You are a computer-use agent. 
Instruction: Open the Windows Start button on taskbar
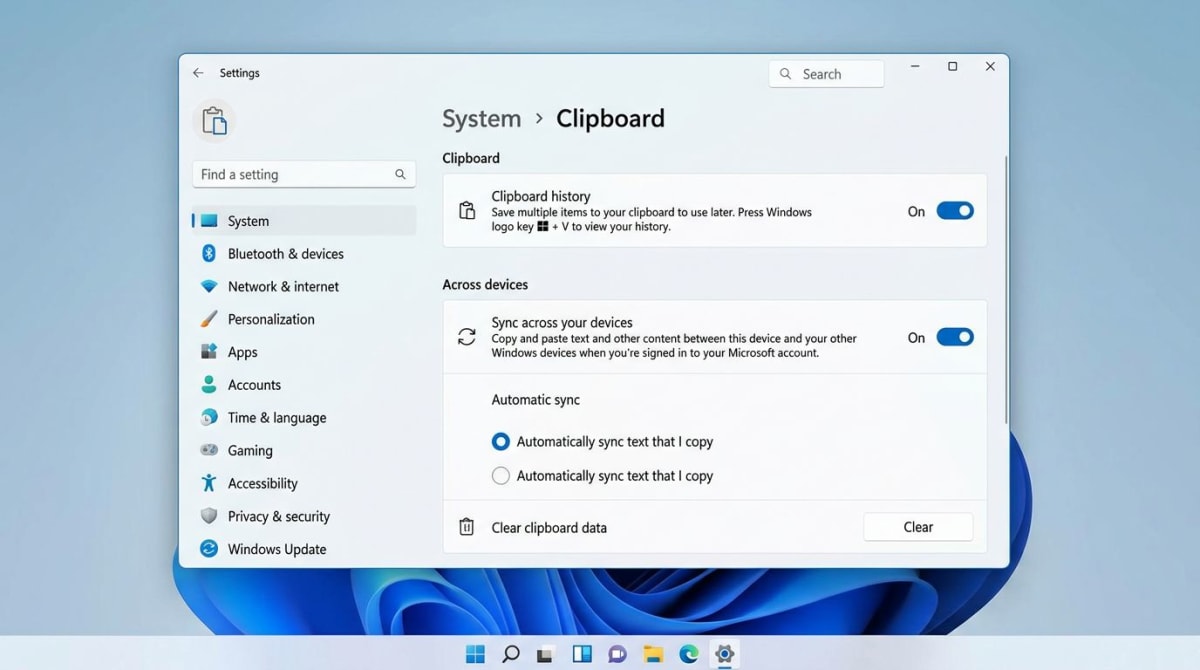[x=475, y=654]
